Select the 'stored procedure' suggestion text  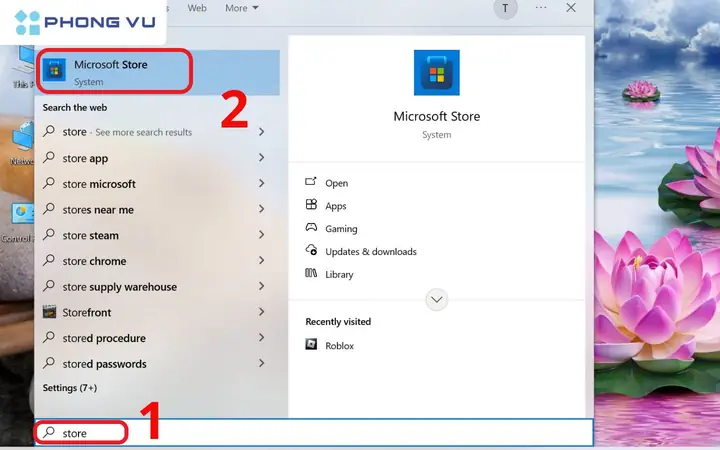click(x=104, y=338)
